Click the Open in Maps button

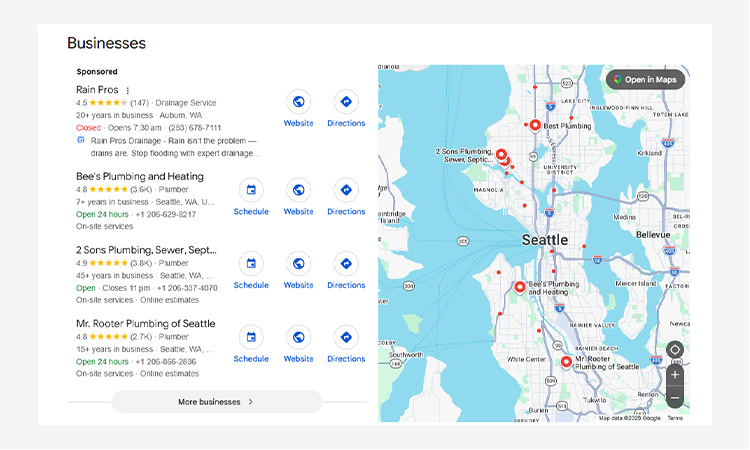point(645,80)
